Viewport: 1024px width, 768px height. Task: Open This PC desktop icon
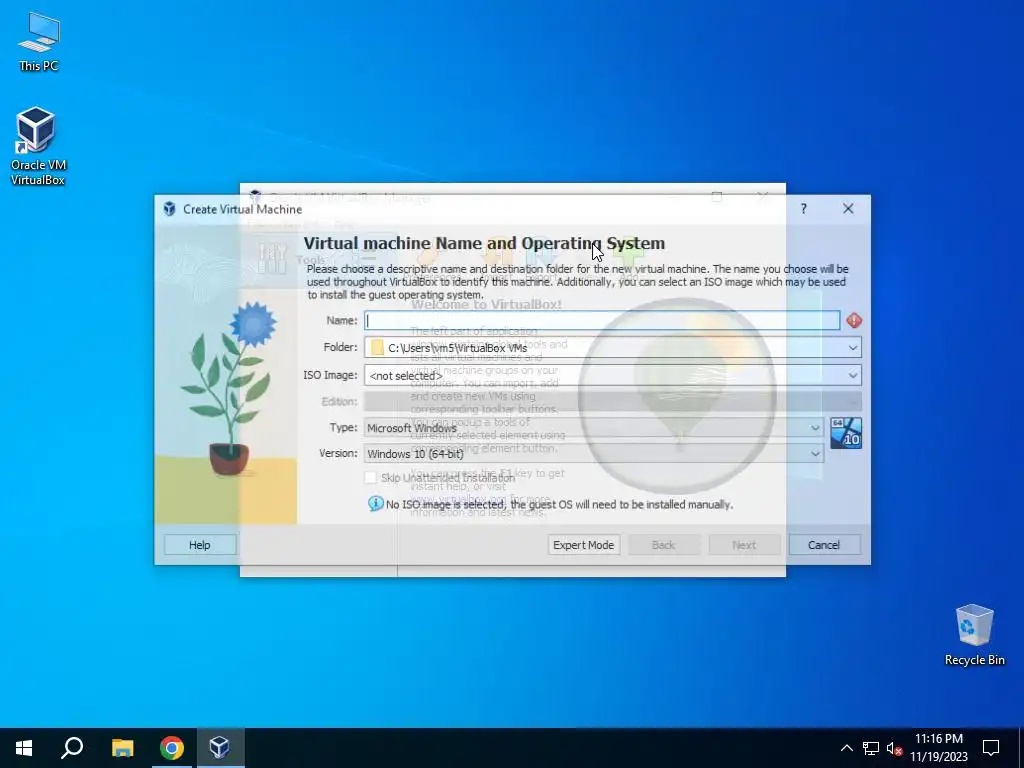(x=39, y=42)
